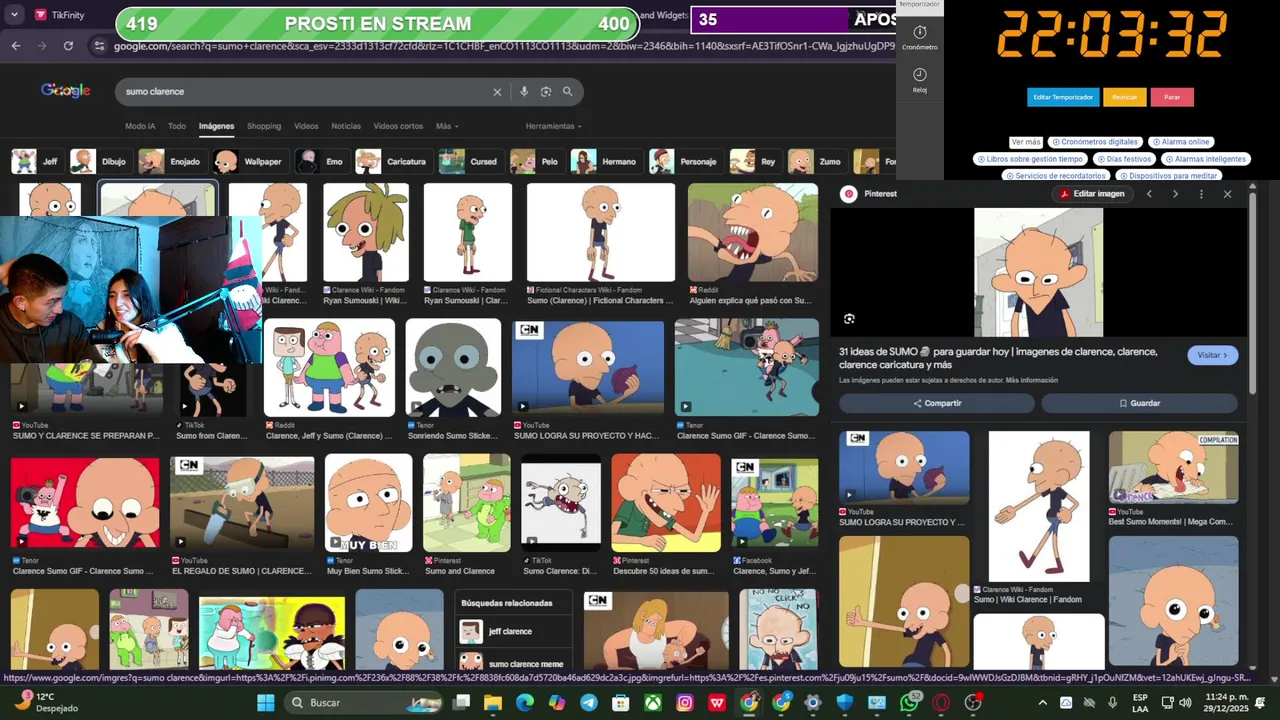
Task: Open Instagram from the taskbar
Action: tap(685, 703)
